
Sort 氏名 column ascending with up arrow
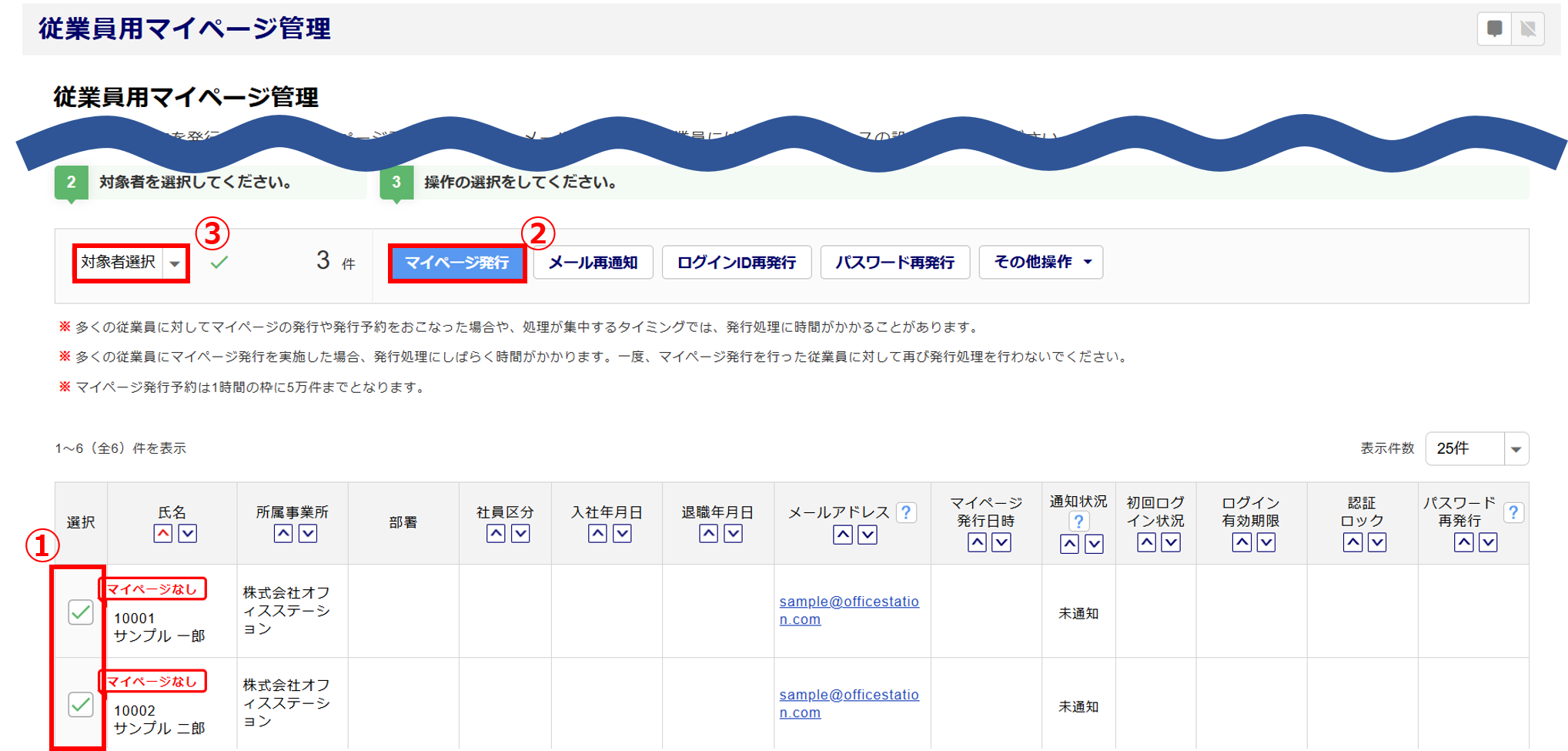pyautogui.click(x=163, y=534)
